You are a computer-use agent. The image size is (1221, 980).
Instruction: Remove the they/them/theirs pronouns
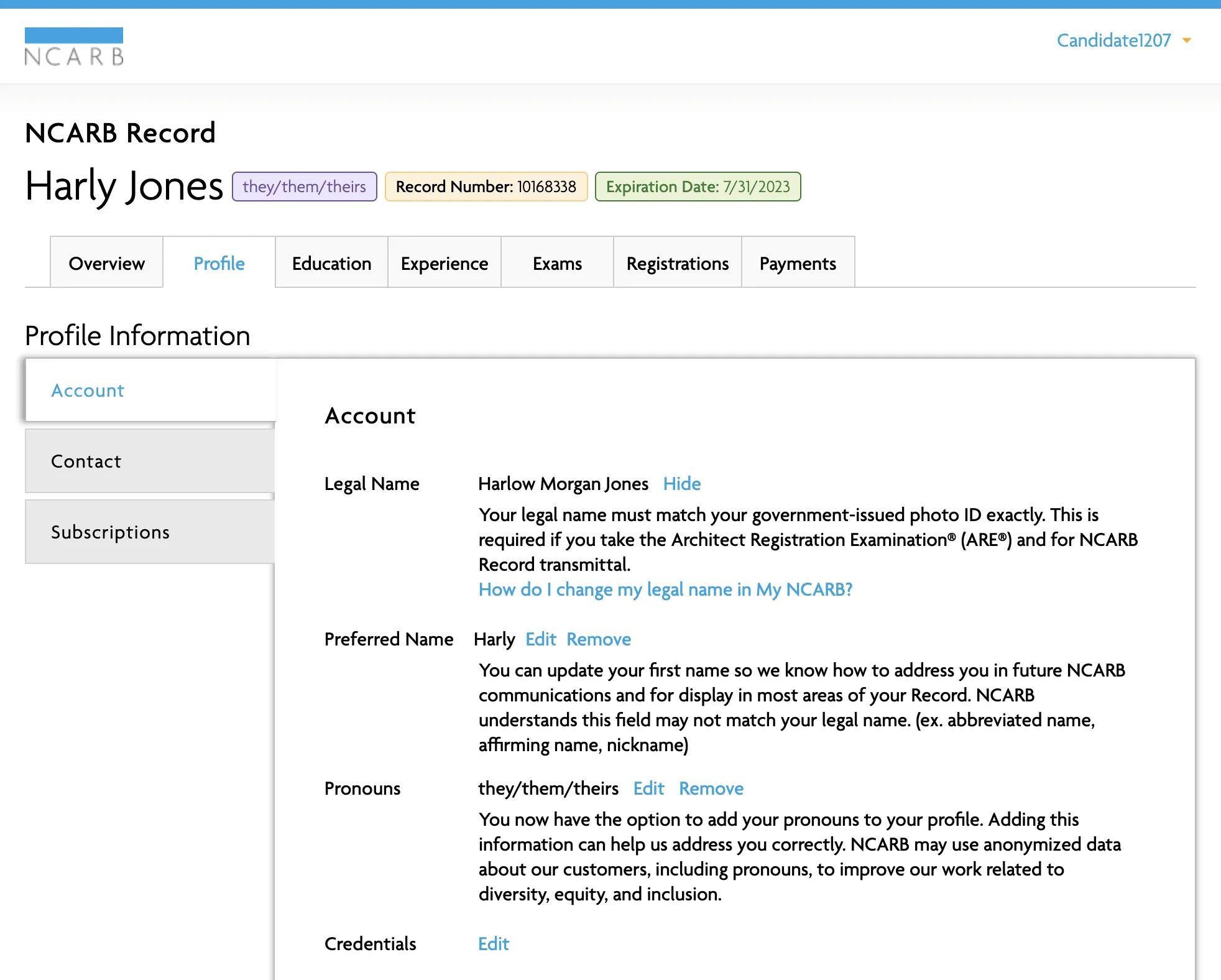click(711, 789)
